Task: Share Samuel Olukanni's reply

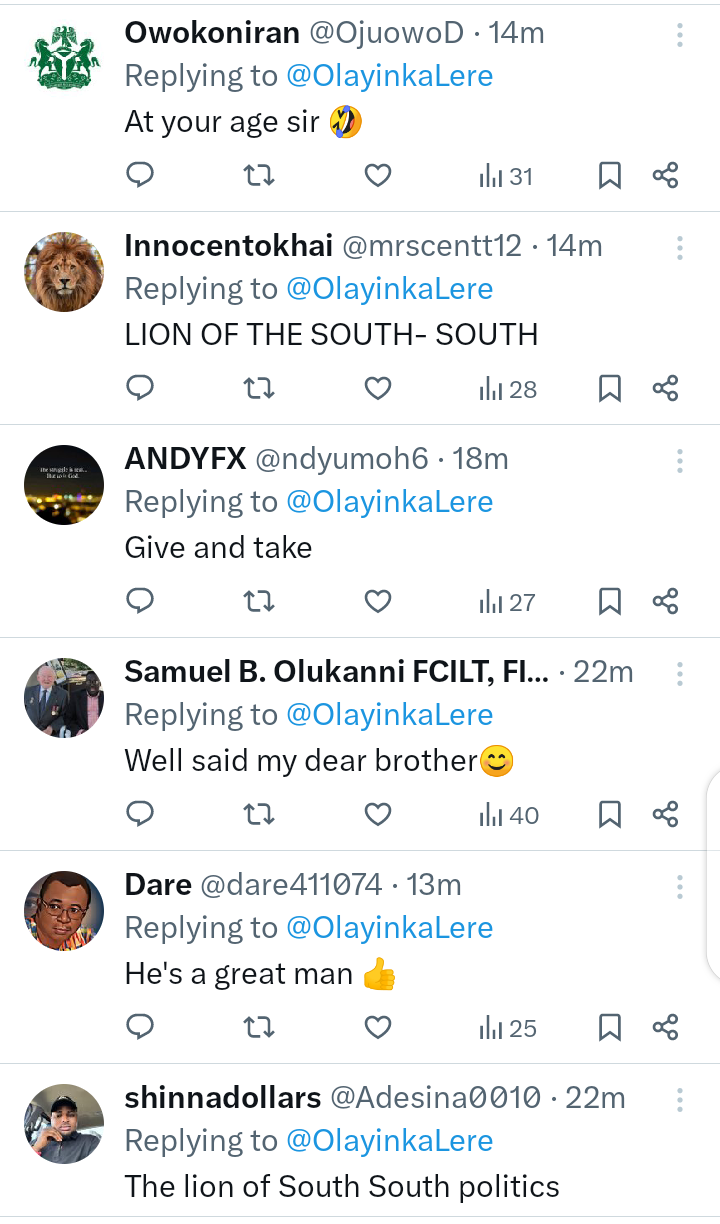Action: pyautogui.click(x=667, y=814)
